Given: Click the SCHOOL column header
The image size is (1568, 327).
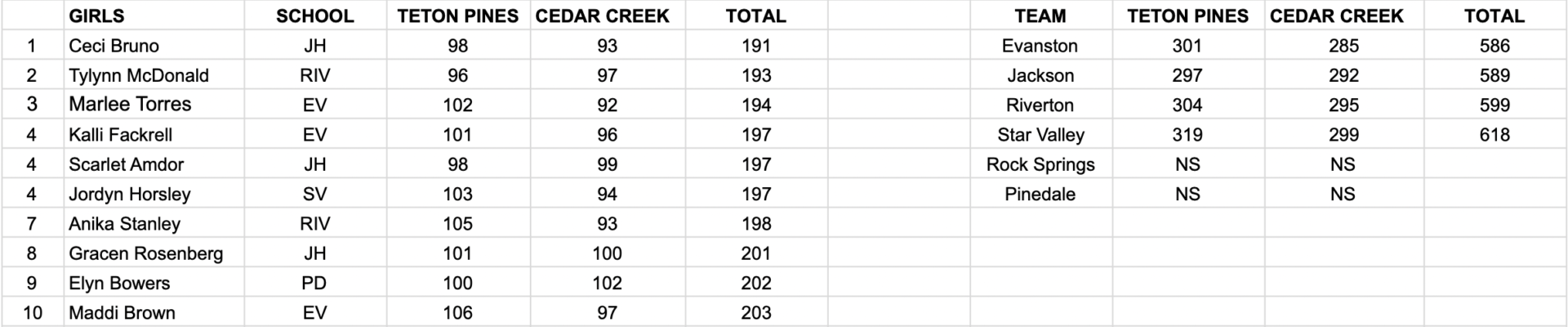Looking at the screenshot, I should [x=314, y=16].
